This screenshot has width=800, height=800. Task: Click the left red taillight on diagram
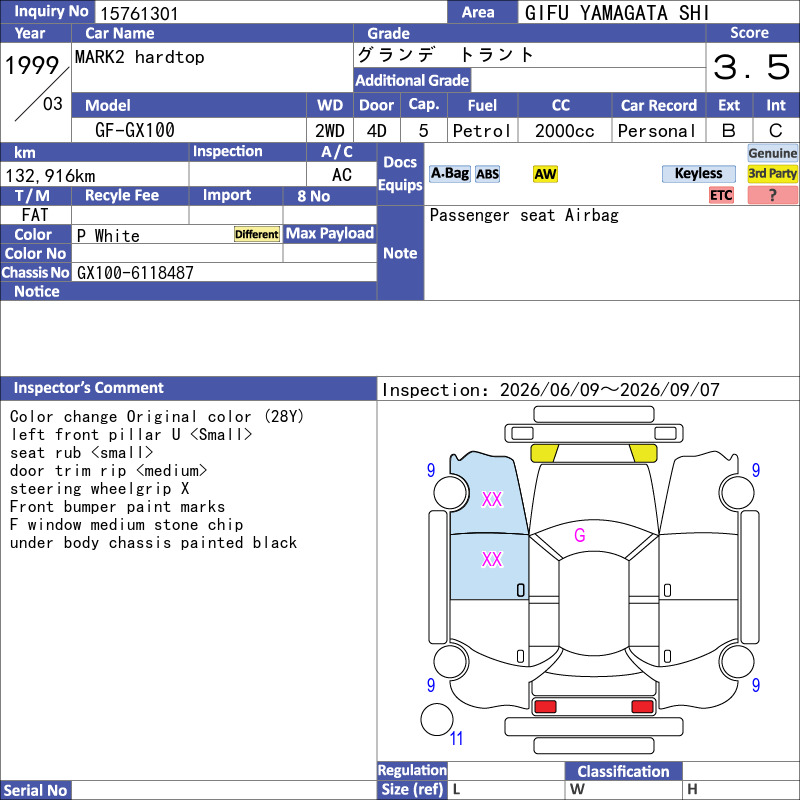coord(544,707)
